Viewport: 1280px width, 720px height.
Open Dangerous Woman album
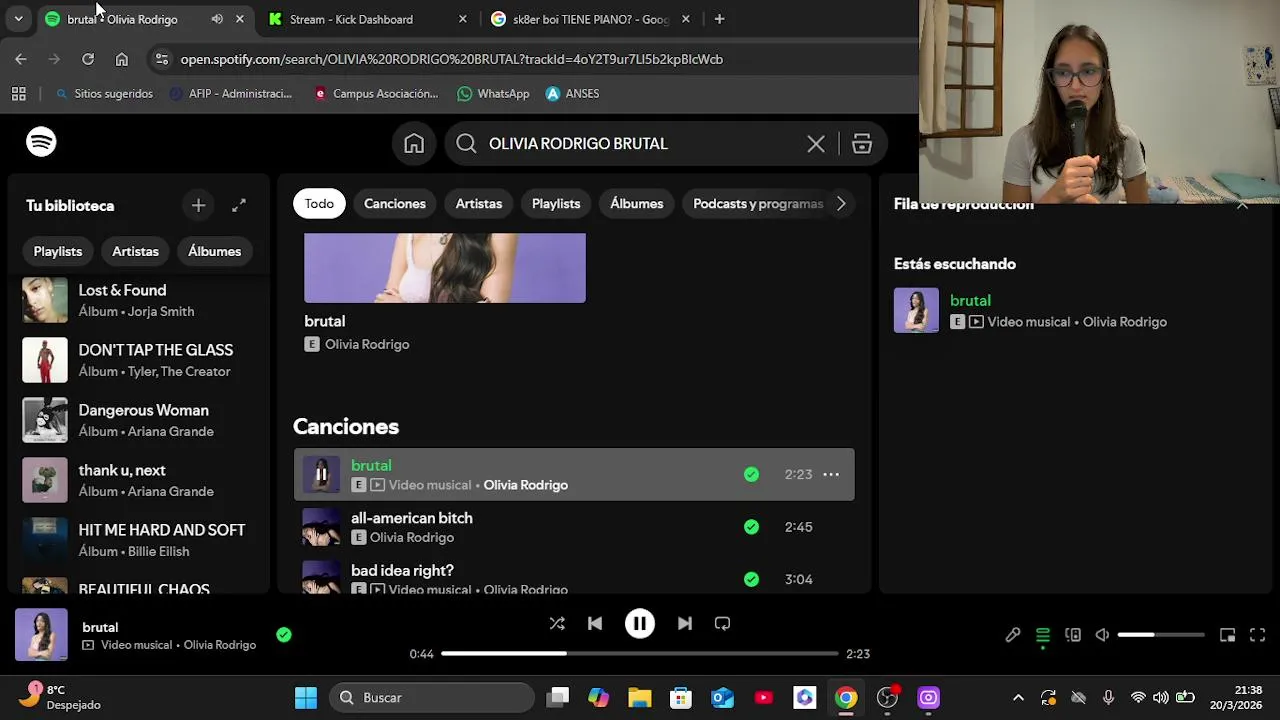(139, 420)
